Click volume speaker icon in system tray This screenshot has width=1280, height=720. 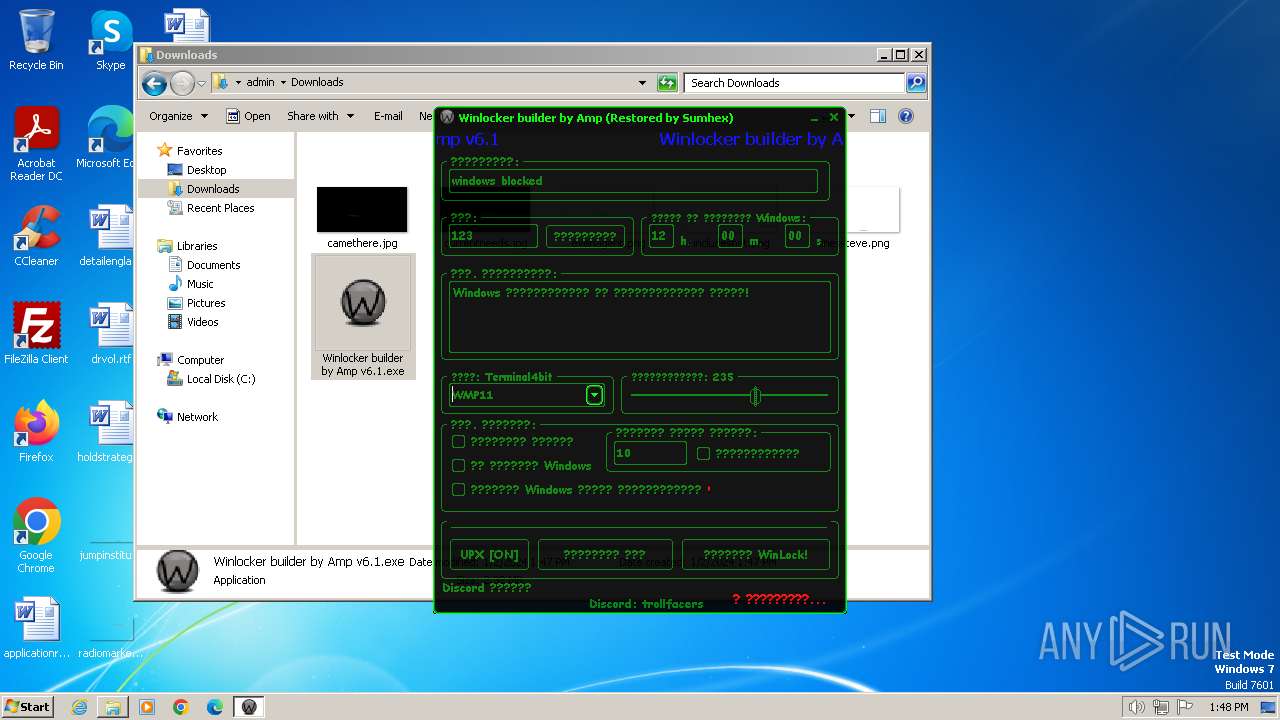1137,707
